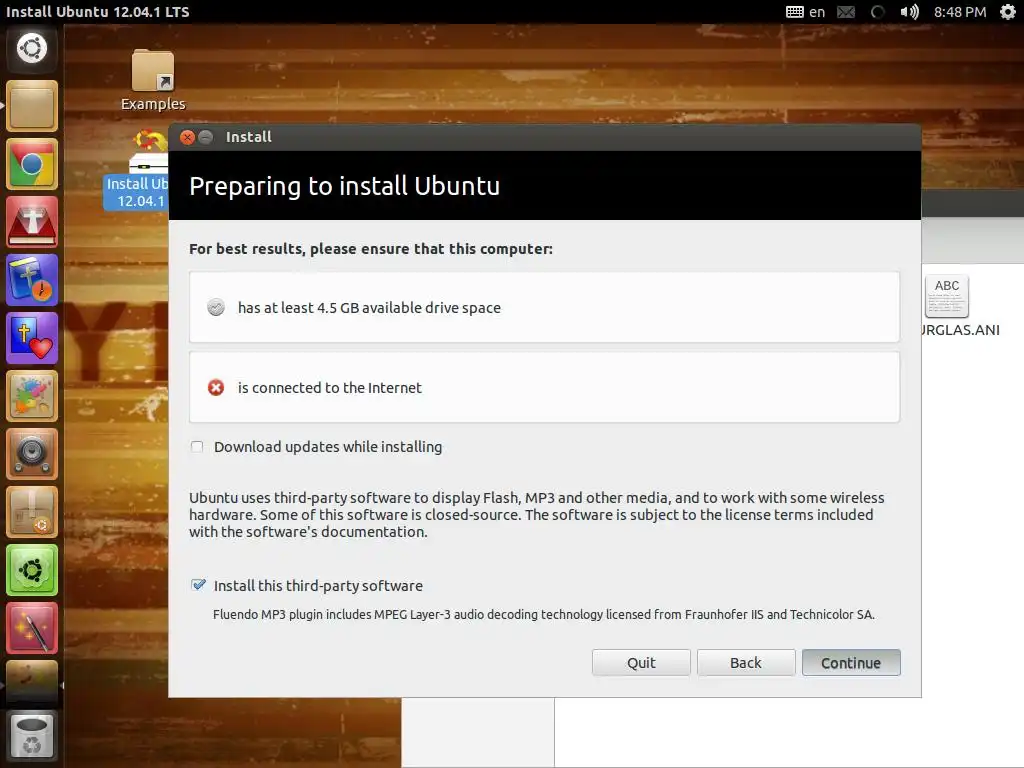The height and width of the screenshot is (768, 1024).
Task: Open the red Bible app icon
Action: click(31, 222)
